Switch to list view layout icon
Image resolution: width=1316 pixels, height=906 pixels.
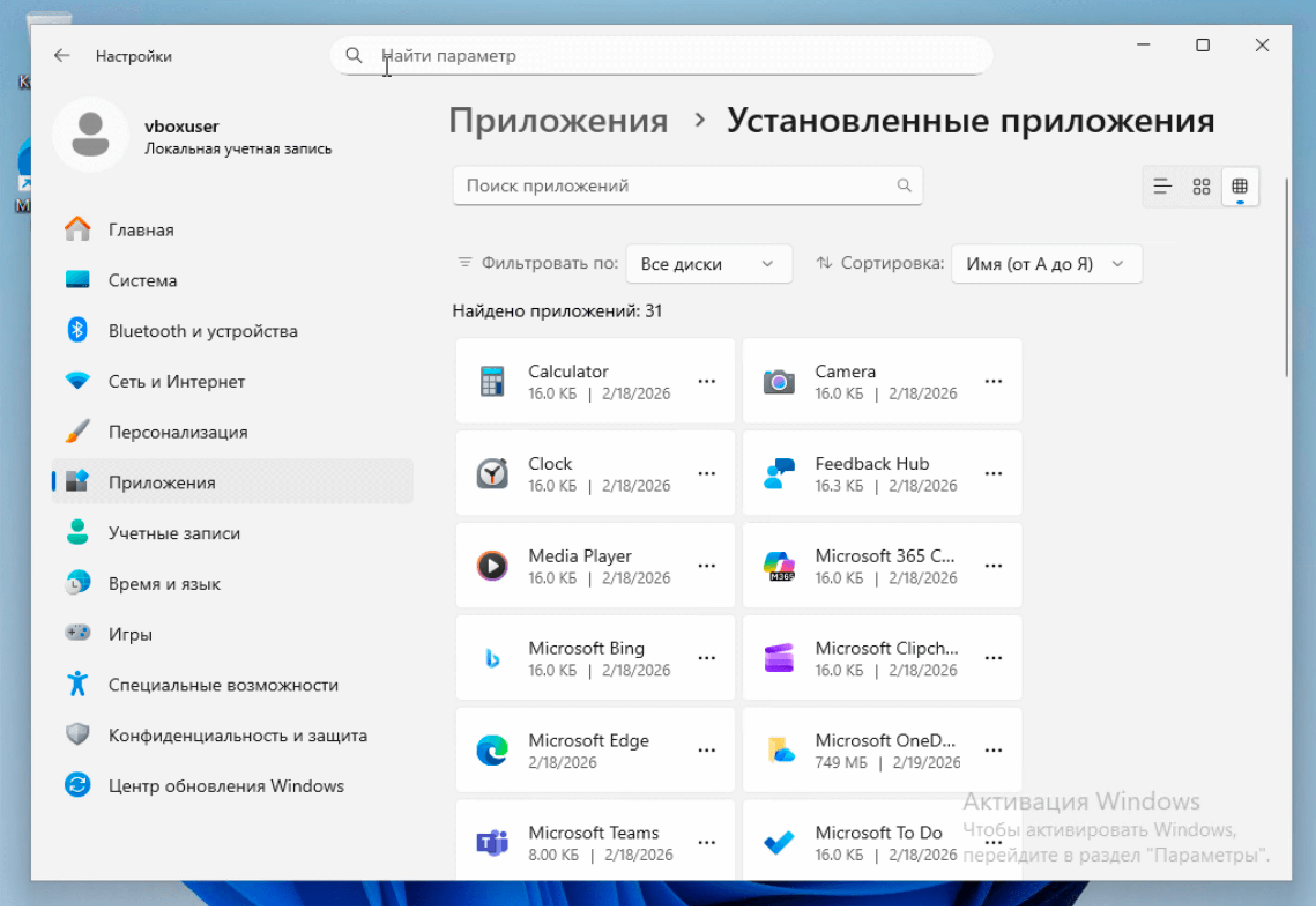pos(1162,186)
